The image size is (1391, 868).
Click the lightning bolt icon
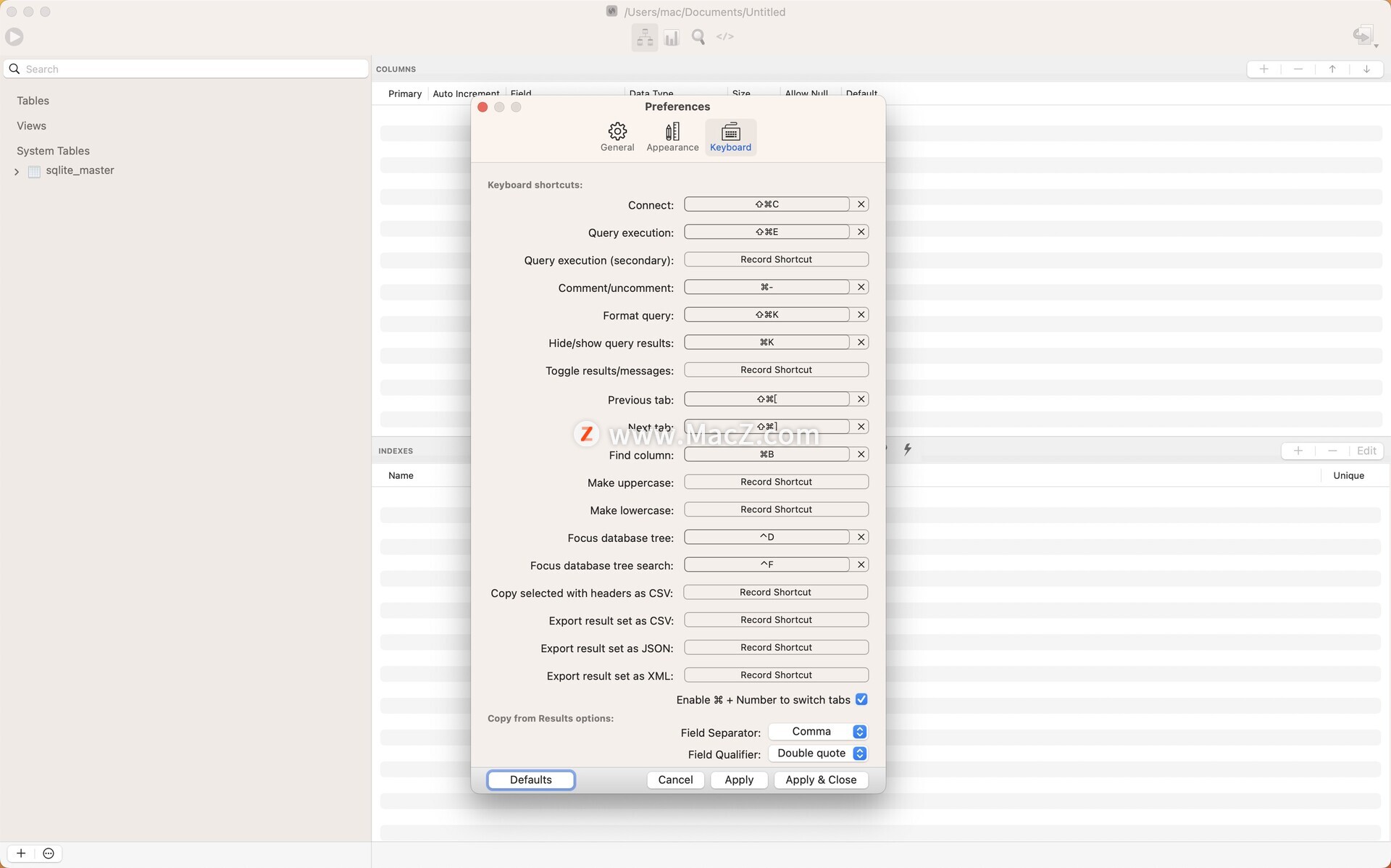pos(907,449)
